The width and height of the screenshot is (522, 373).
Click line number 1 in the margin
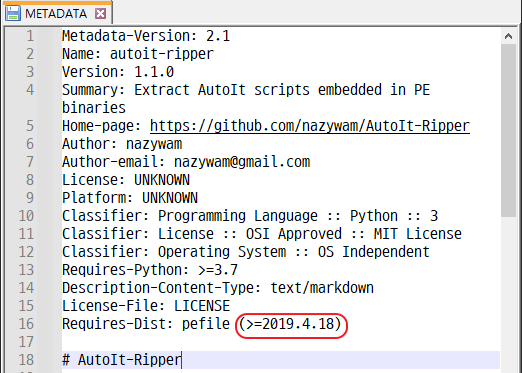tap(30, 36)
